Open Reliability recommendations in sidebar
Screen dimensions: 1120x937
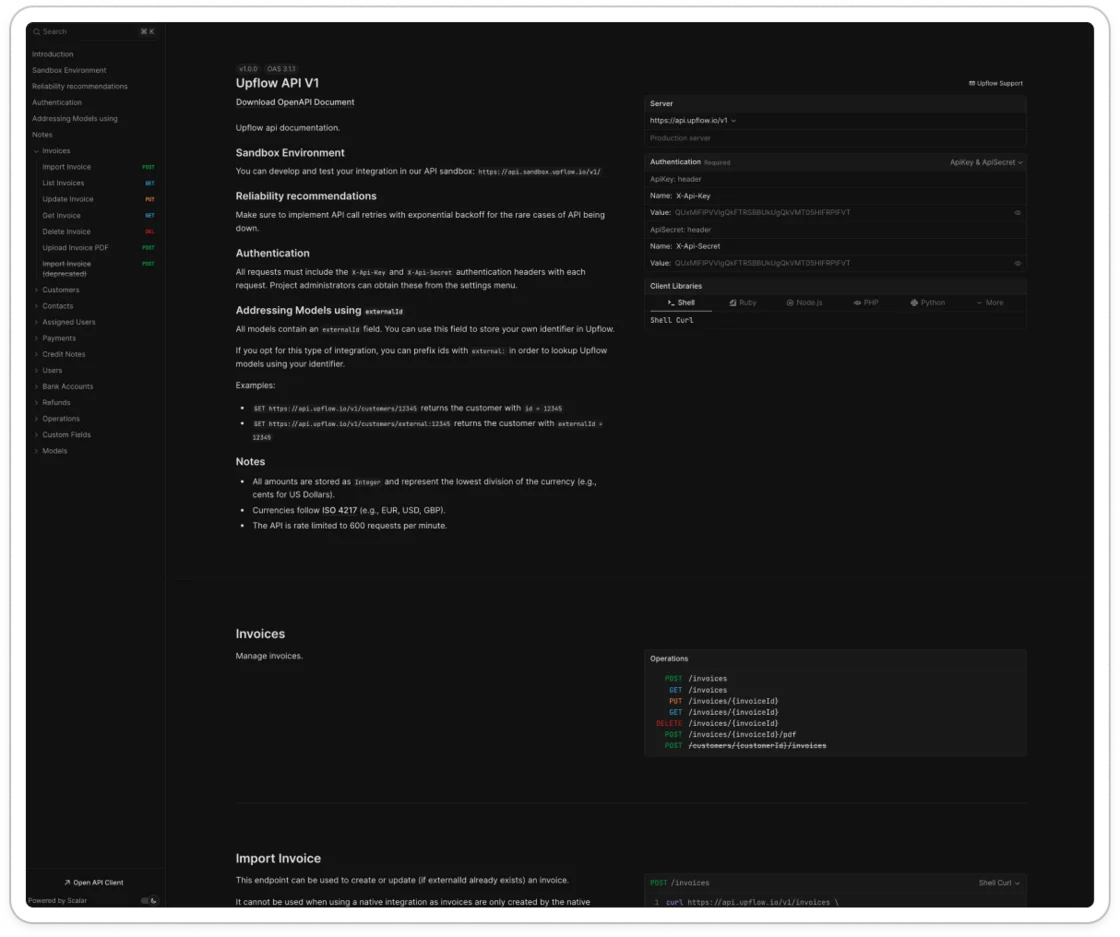click(79, 86)
